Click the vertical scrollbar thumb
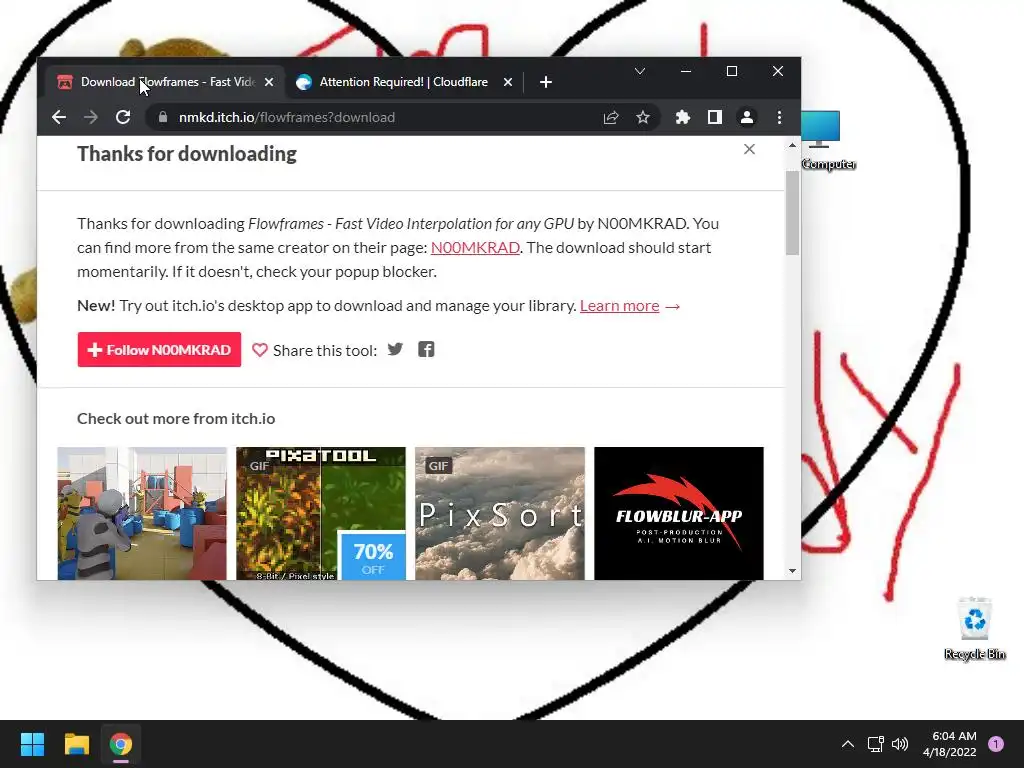The width and height of the screenshot is (1024, 768). [792, 213]
